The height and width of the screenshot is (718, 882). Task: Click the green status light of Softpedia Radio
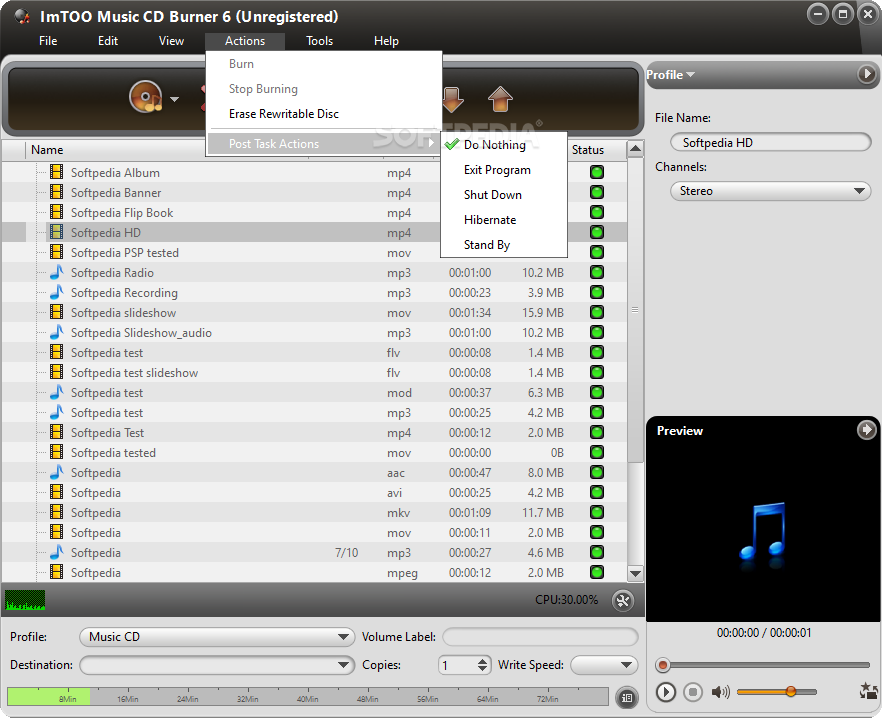tap(597, 272)
